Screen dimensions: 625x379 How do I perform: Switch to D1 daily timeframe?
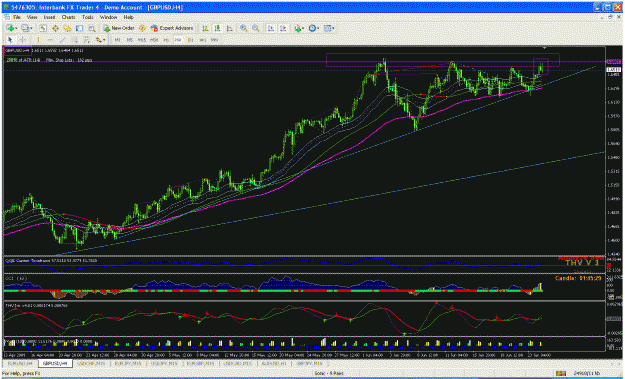(191, 40)
